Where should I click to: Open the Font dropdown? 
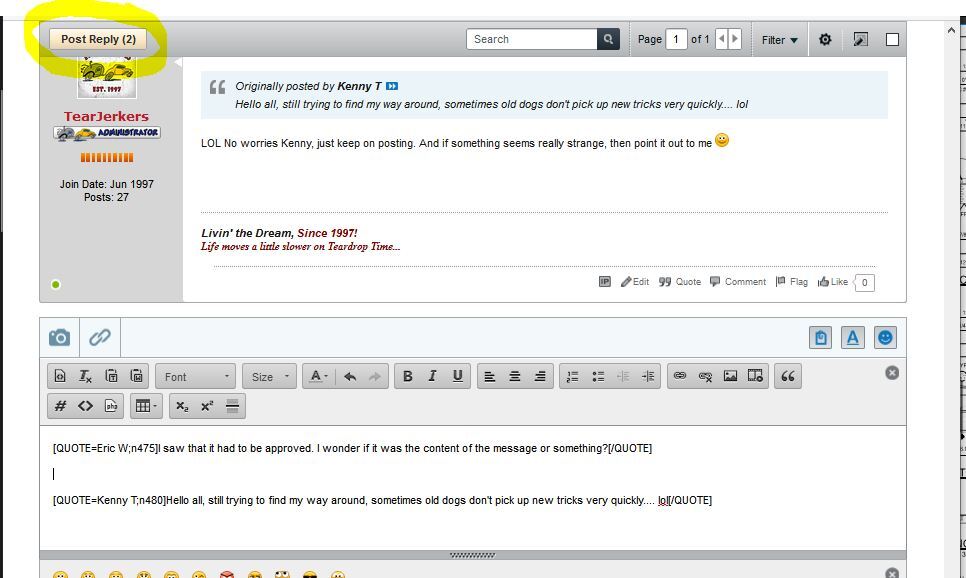(x=196, y=377)
